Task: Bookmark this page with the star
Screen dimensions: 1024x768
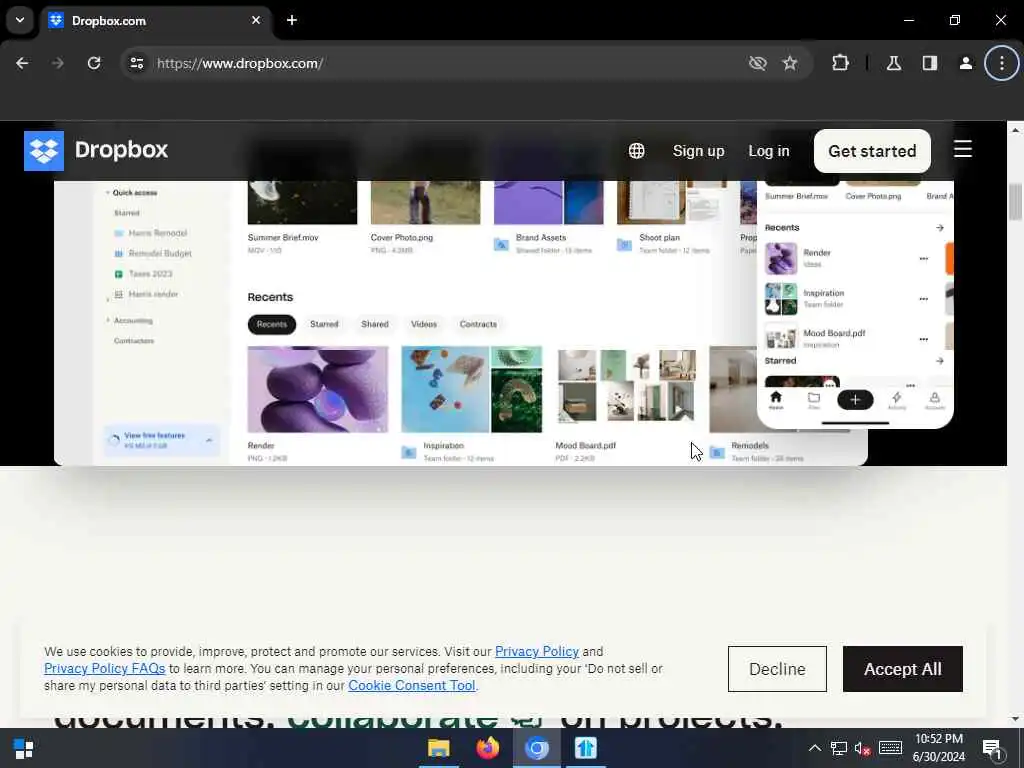Action: [790, 63]
